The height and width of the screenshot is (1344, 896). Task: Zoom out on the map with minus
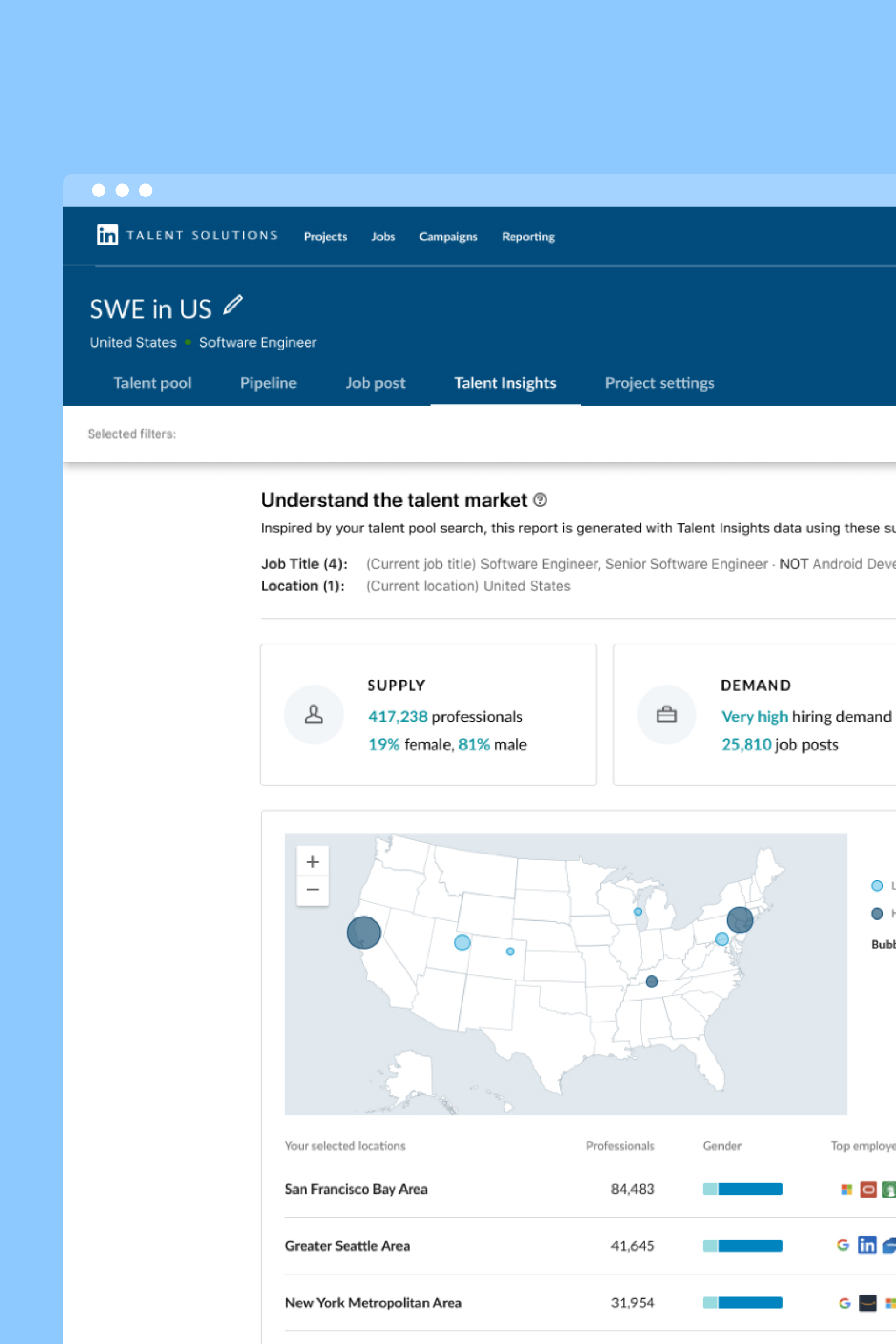(x=313, y=890)
